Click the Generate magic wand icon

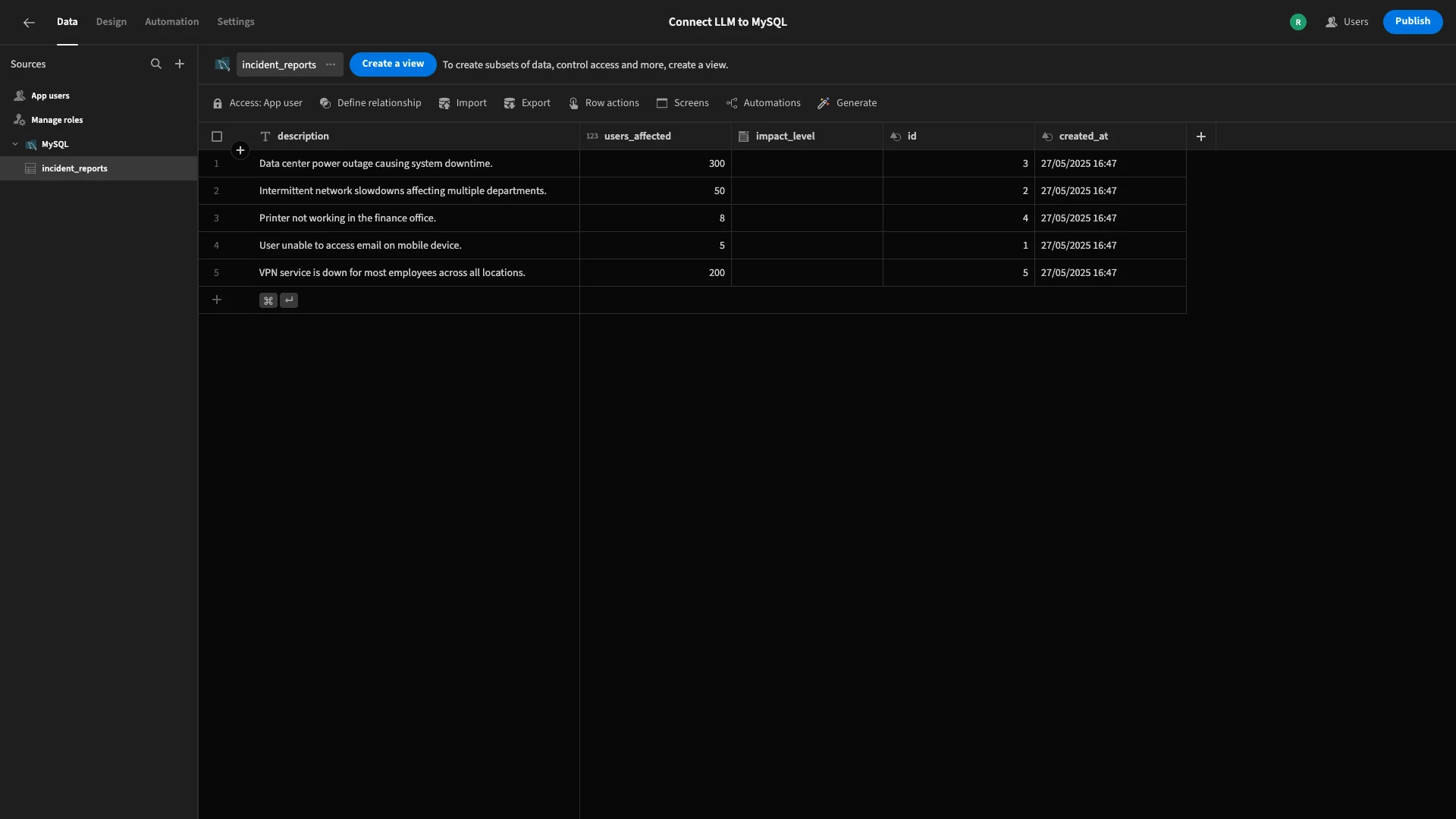click(824, 104)
